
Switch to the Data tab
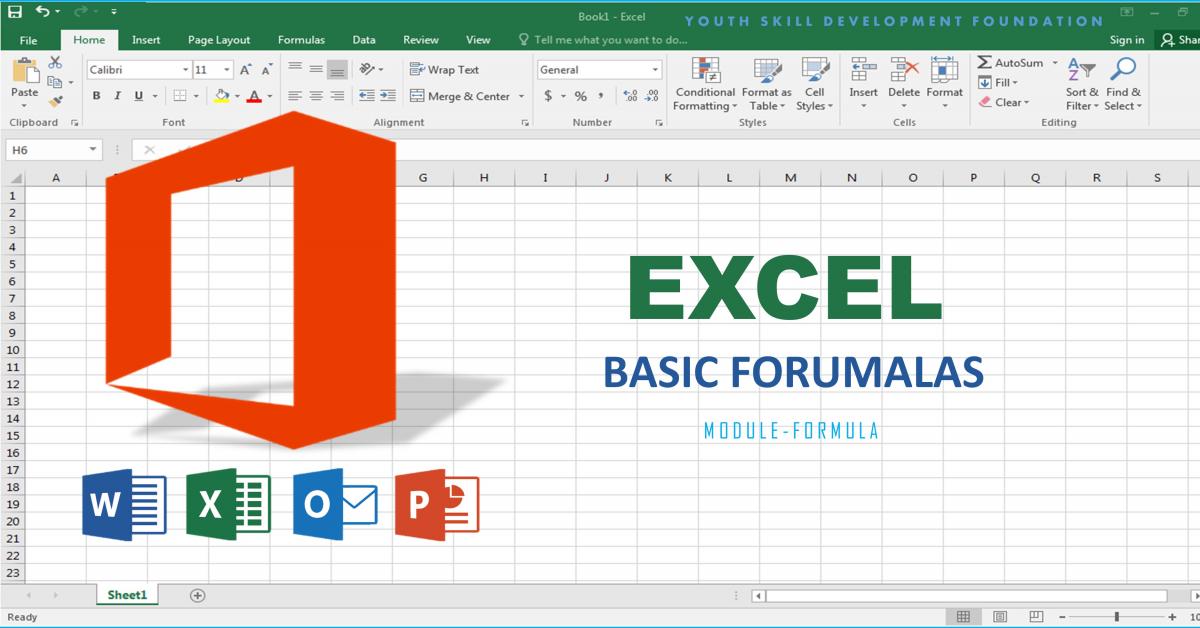point(364,40)
